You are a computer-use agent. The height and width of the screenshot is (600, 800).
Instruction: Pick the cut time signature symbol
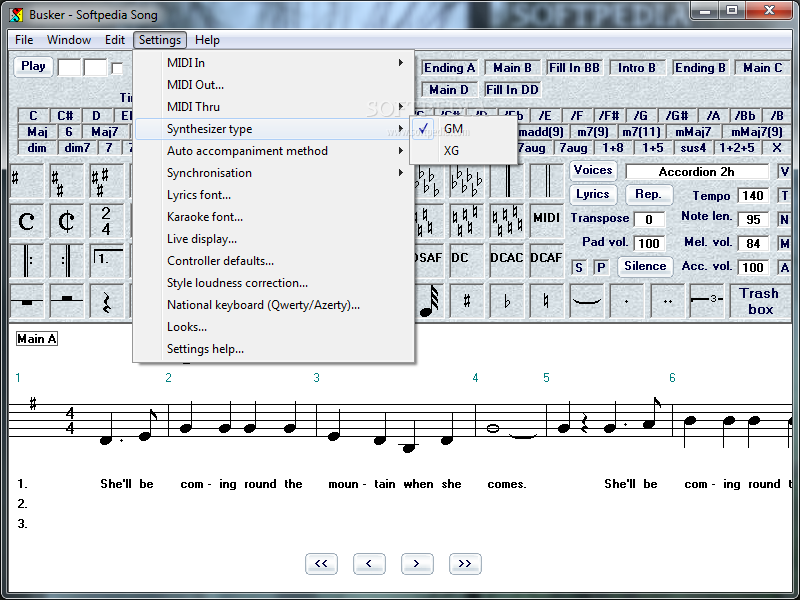(66, 221)
